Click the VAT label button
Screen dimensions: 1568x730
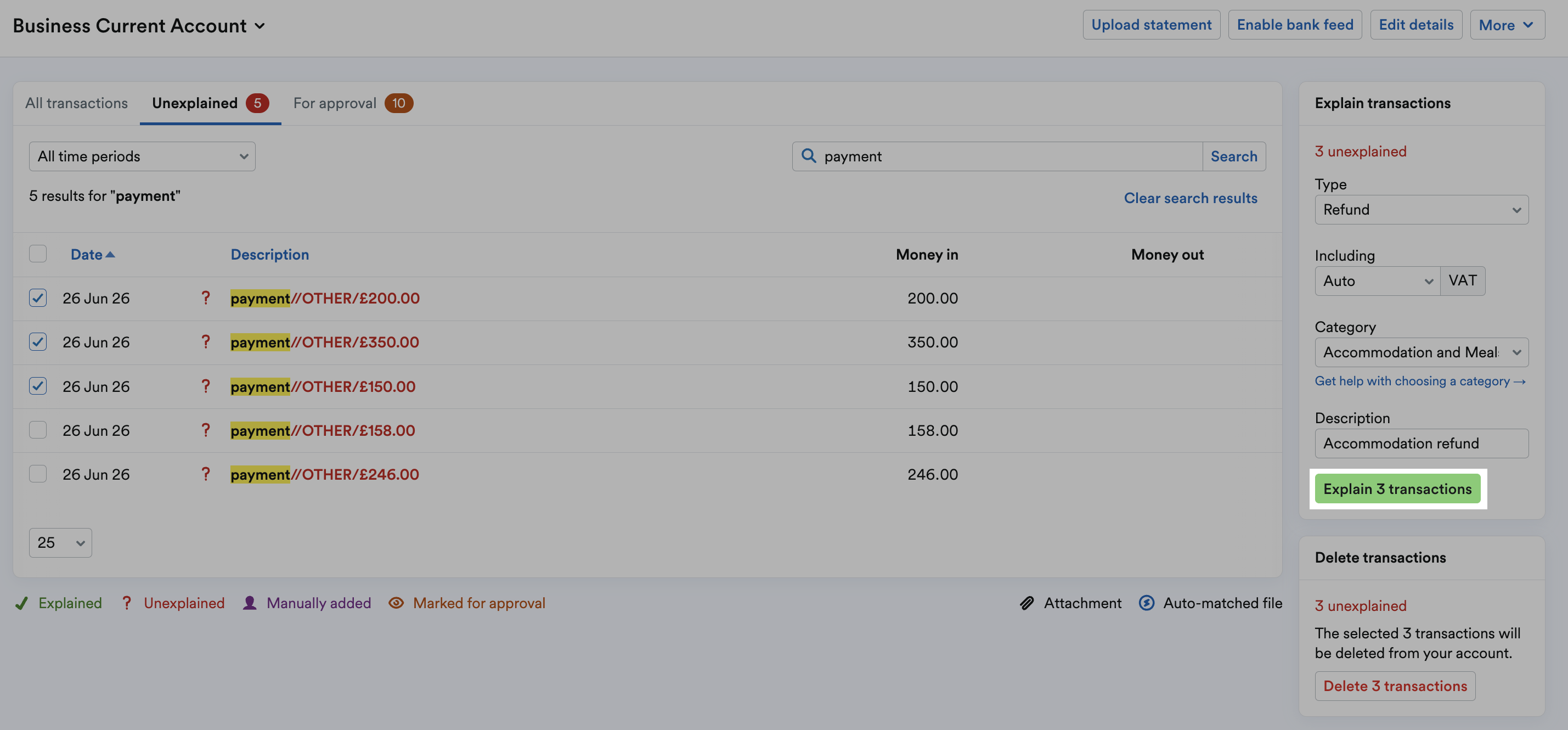(1462, 280)
